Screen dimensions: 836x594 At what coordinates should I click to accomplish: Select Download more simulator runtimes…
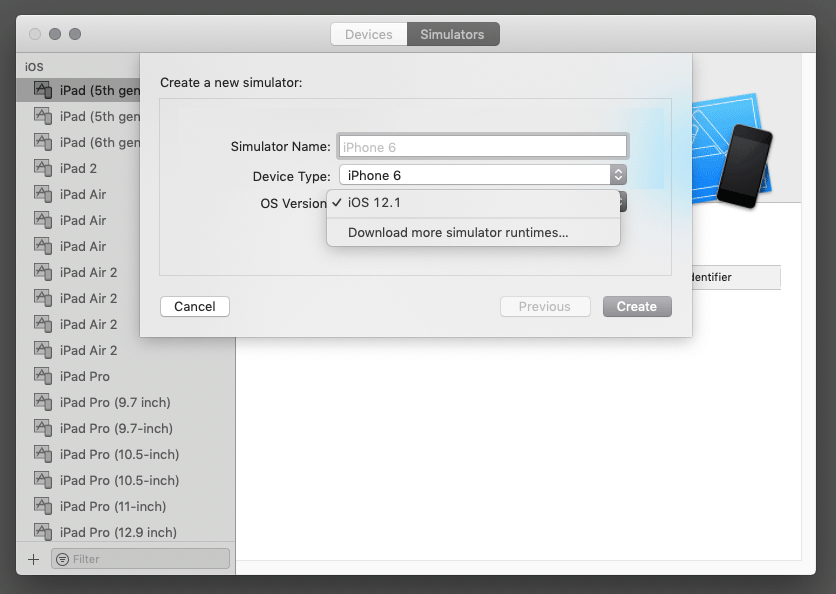(473, 232)
